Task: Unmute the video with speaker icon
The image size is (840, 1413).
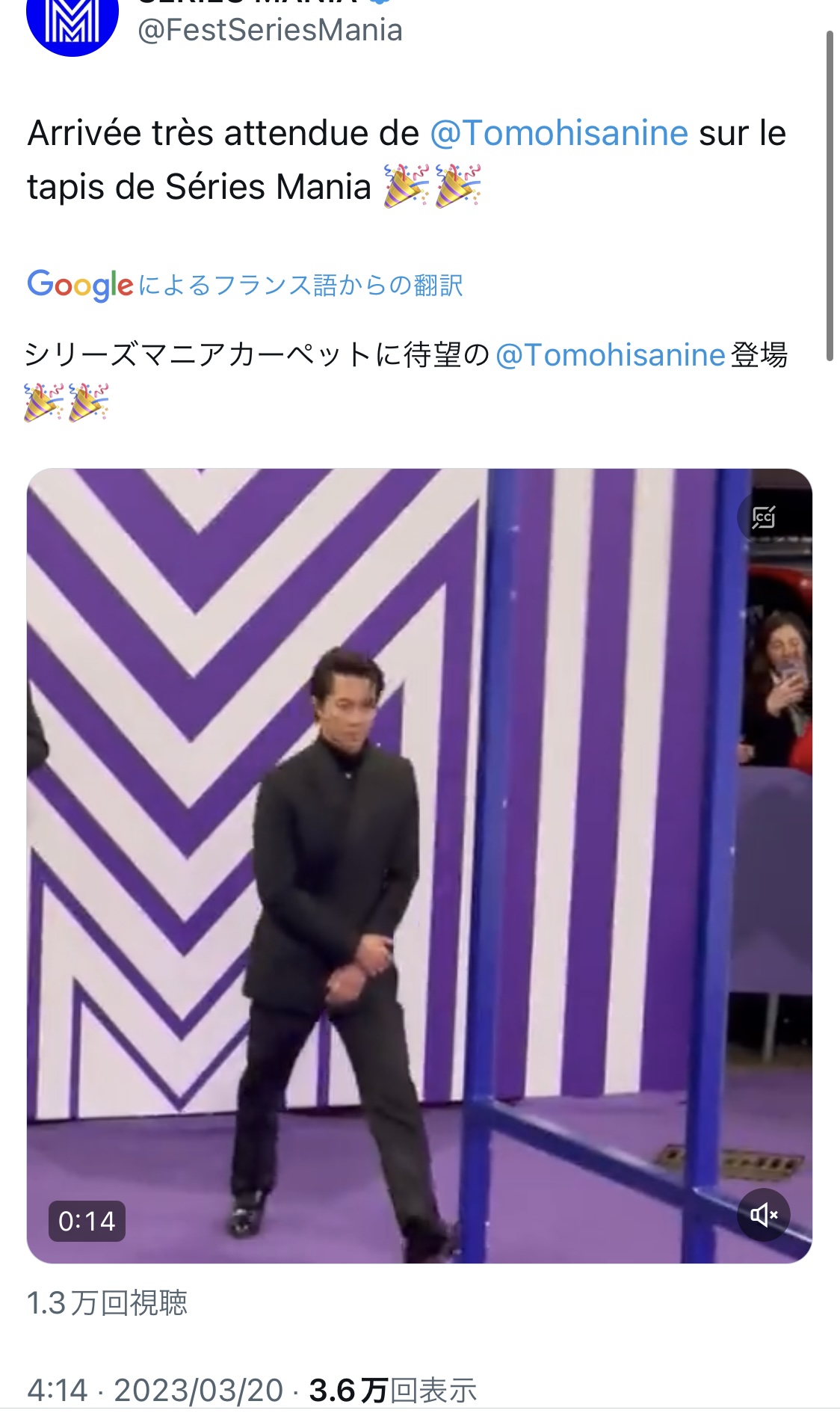Action: (764, 1215)
